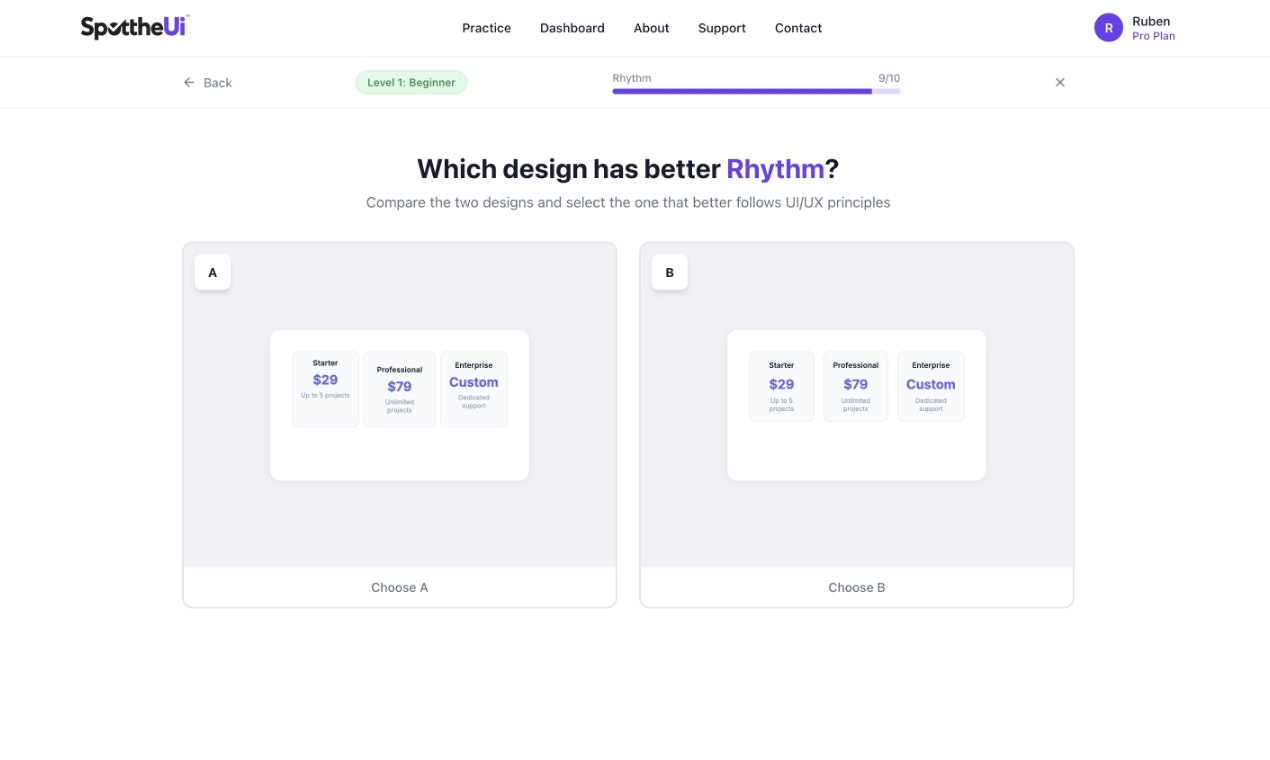
Task: Select Support in the navigation
Action: (722, 28)
